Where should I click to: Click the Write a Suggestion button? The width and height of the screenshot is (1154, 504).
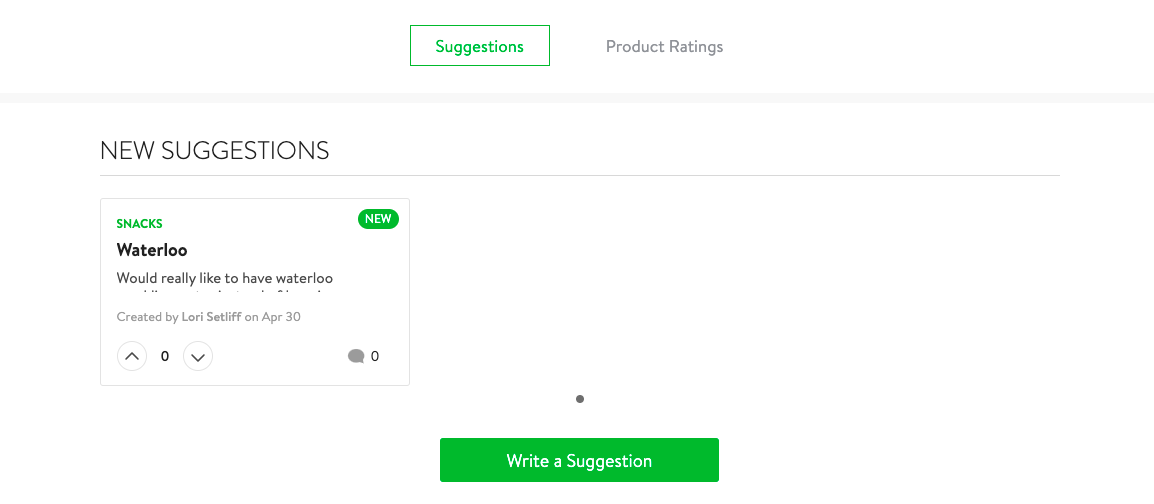coord(579,460)
